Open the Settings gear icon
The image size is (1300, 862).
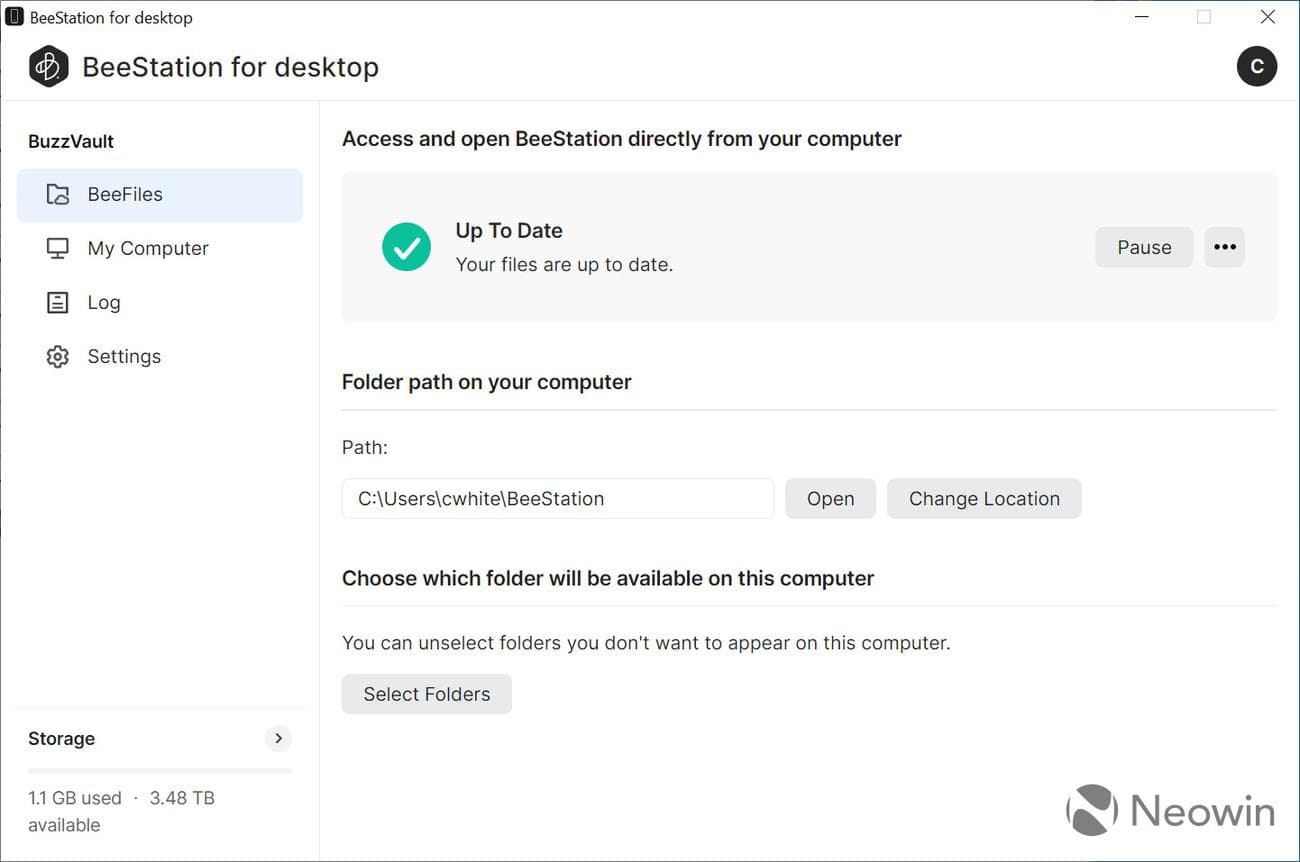(x=57, y=356)
